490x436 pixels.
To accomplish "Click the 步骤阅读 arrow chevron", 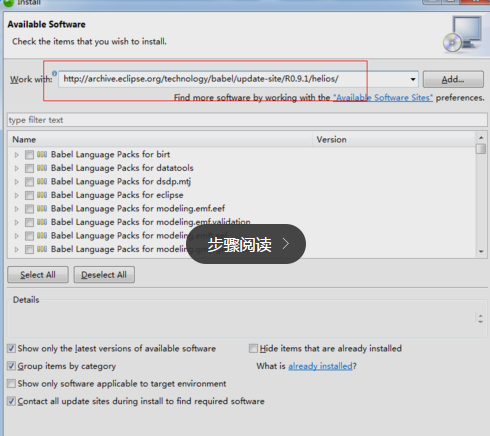I will click(286, 244).
